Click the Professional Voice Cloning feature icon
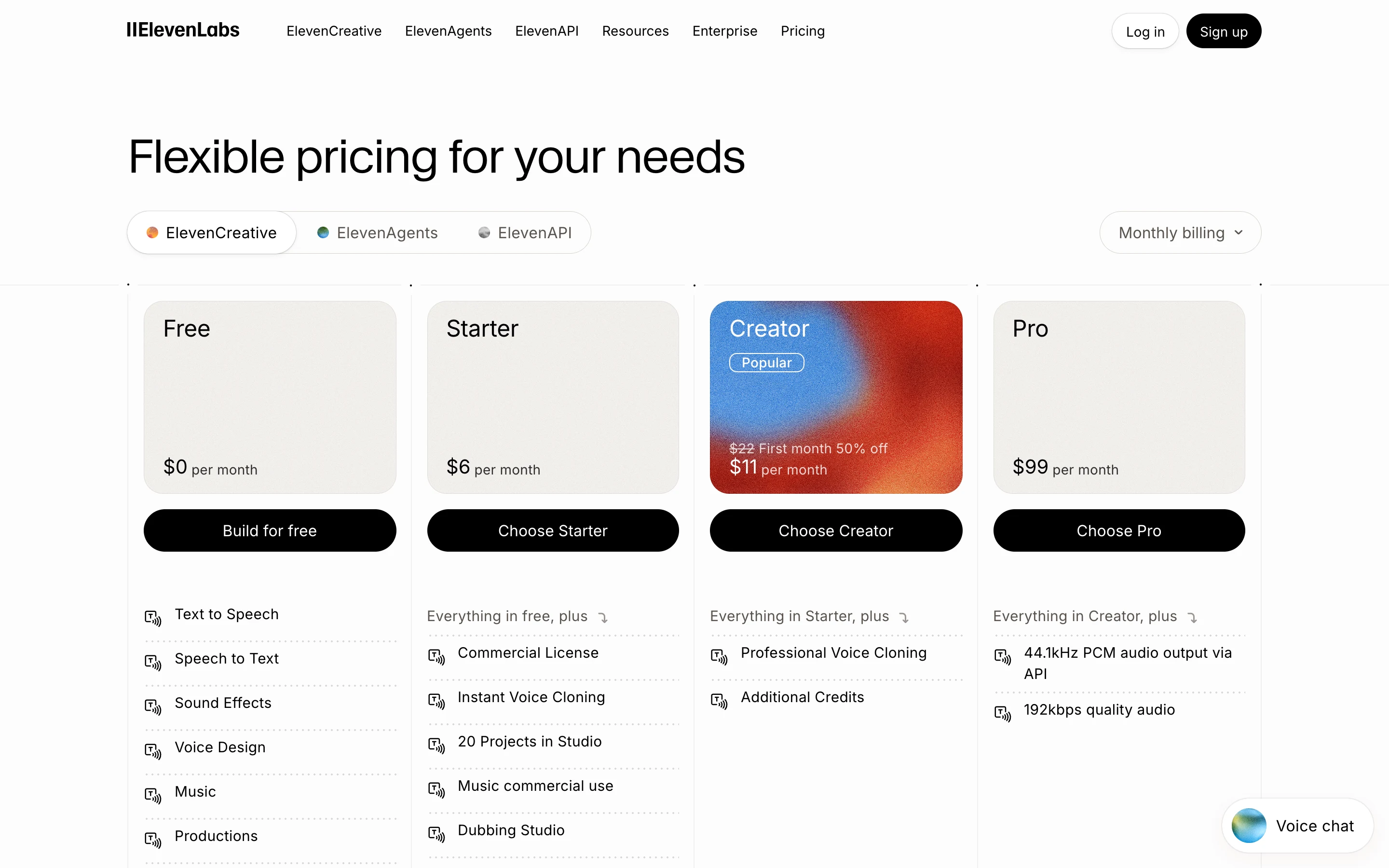 pos(719,656)
